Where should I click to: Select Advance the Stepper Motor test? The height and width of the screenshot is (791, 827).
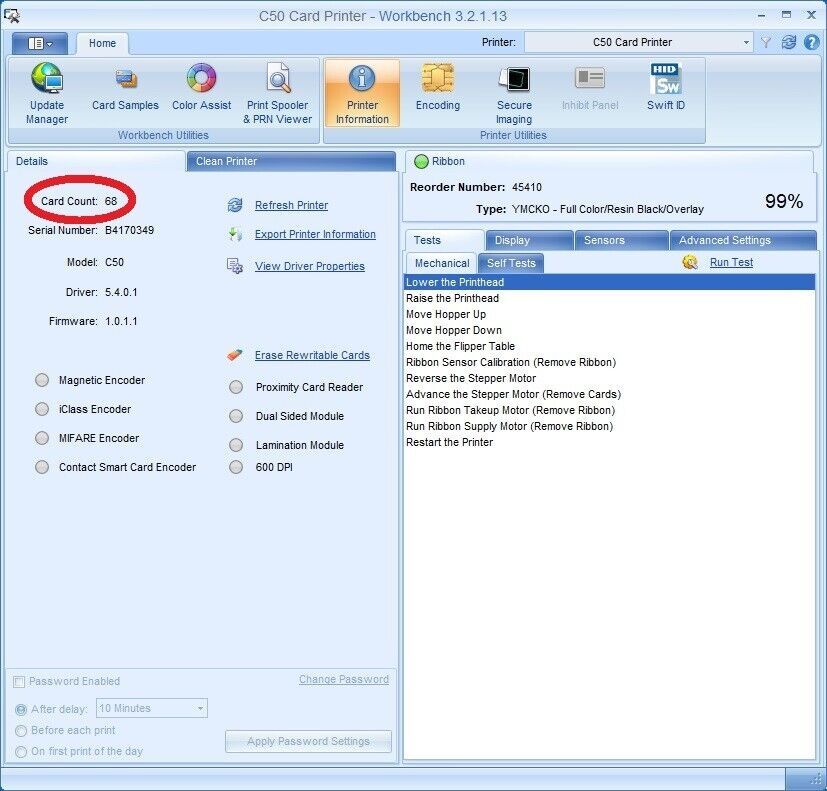[x=610, y=394]
